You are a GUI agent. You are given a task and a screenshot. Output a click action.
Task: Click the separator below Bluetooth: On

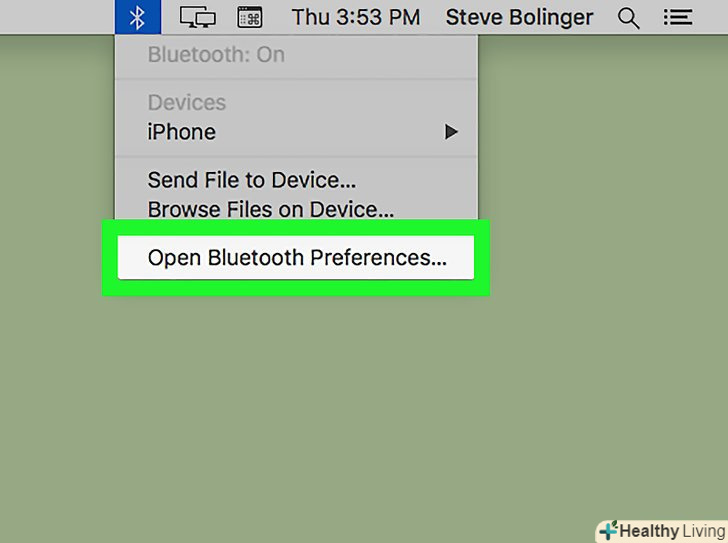[x=296, y=78]
